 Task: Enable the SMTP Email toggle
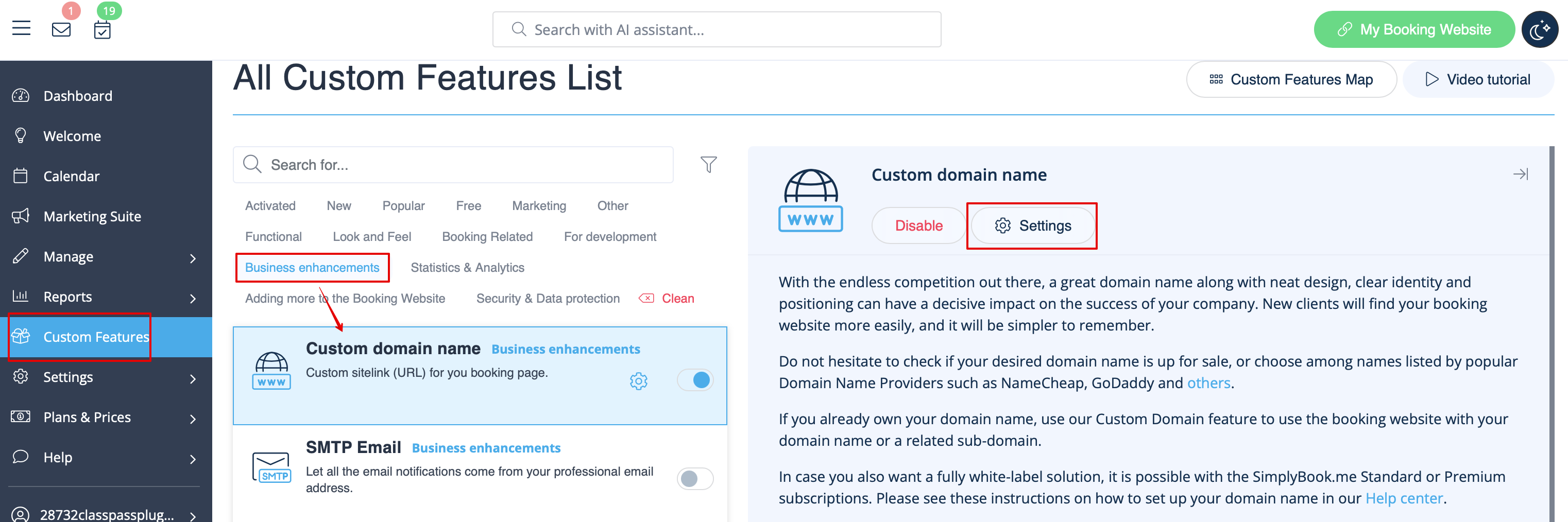pos(695,479)
